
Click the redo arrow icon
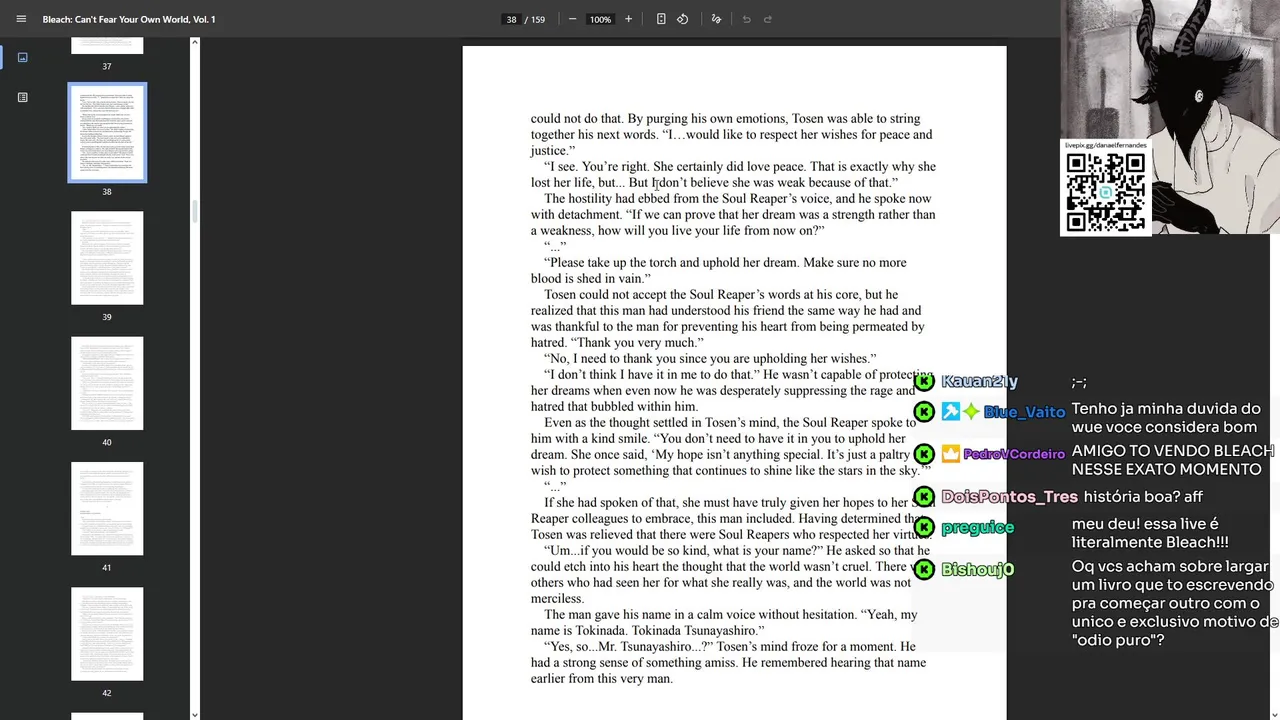coord(768,19)
